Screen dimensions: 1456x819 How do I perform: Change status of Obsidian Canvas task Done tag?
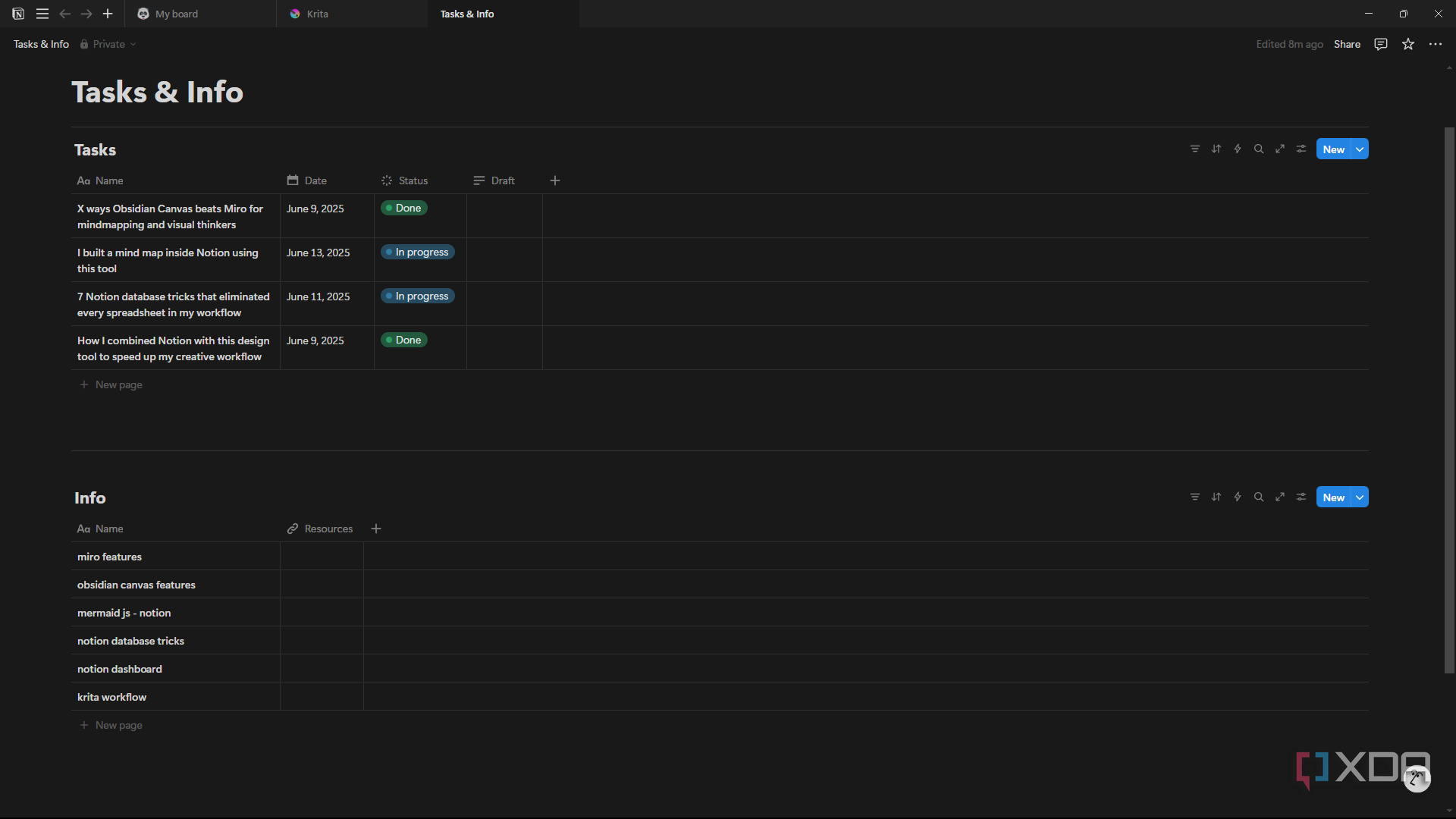(x=404, y=208)
